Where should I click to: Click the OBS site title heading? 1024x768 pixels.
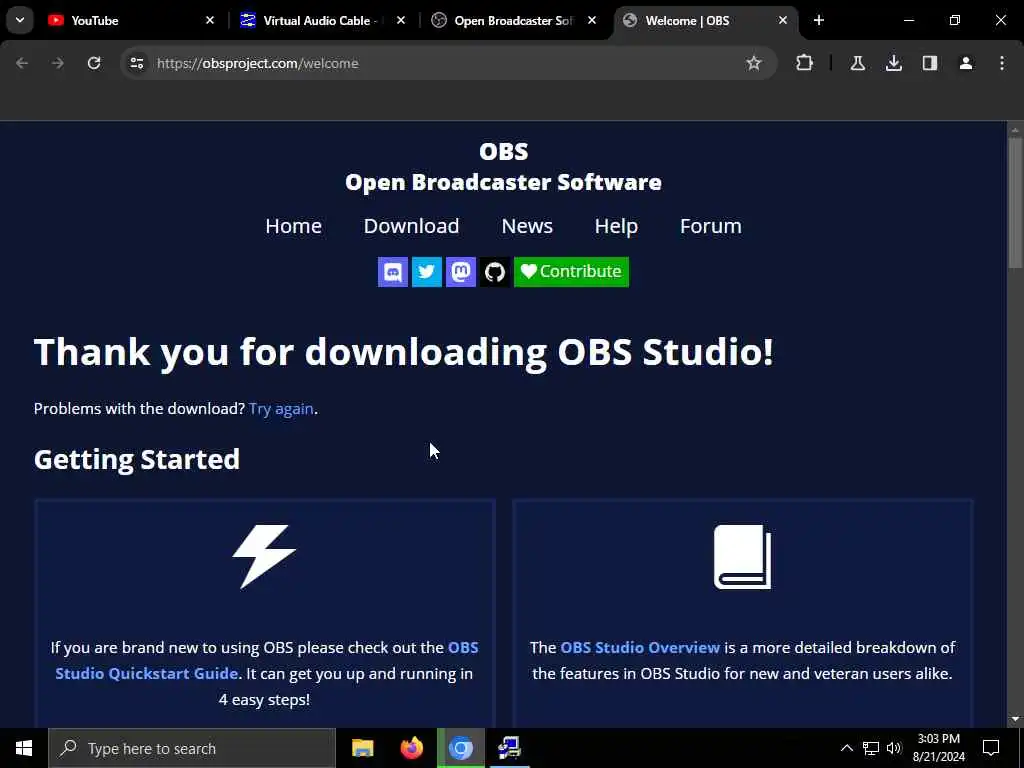coord(504,152)
